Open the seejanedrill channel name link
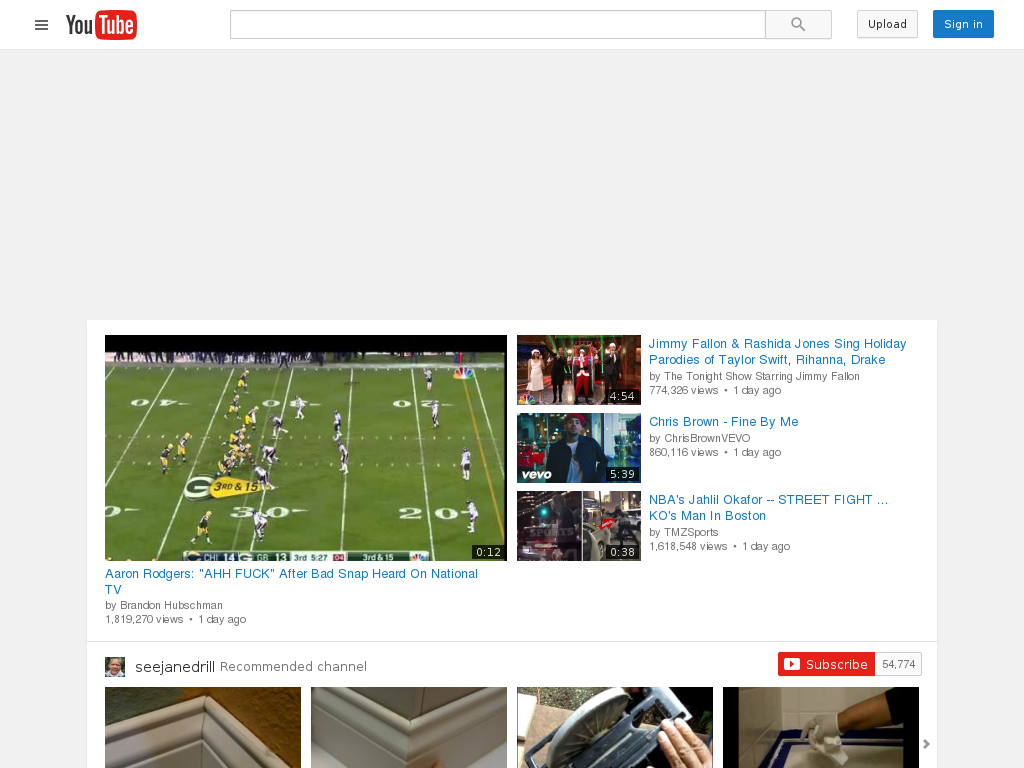This screenshot has width=1024, height=768. (174, 667)
